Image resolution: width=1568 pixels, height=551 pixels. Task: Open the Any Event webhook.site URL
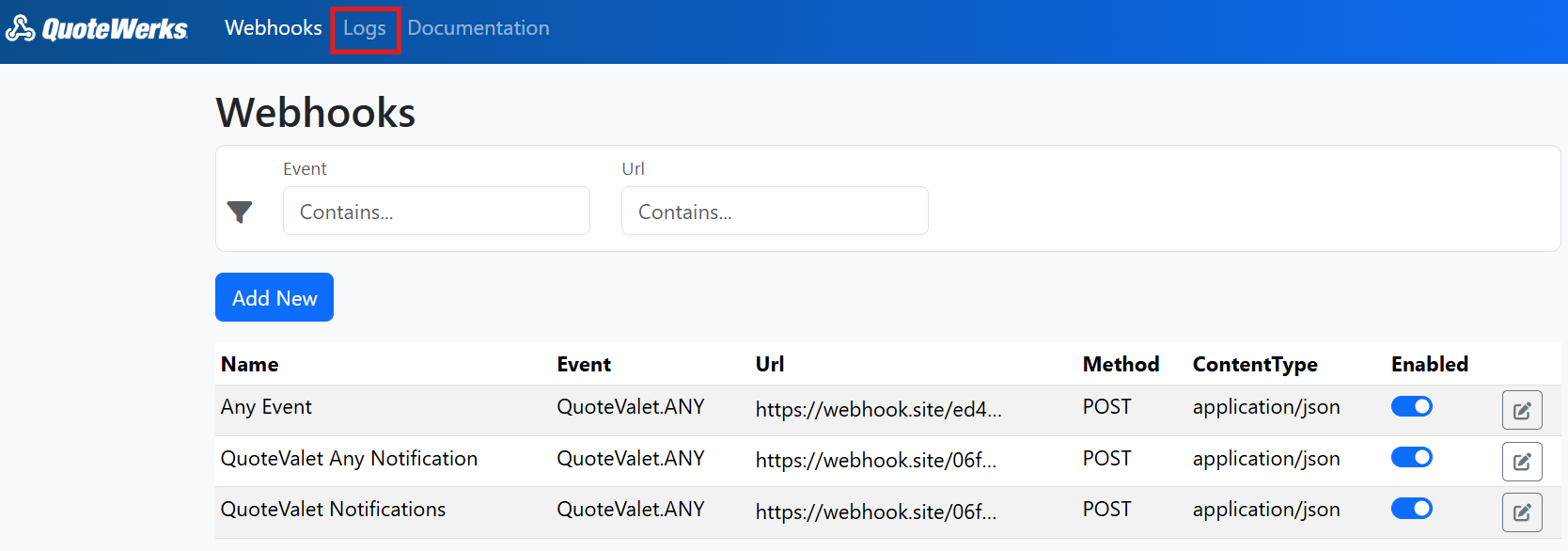point(878,410)
